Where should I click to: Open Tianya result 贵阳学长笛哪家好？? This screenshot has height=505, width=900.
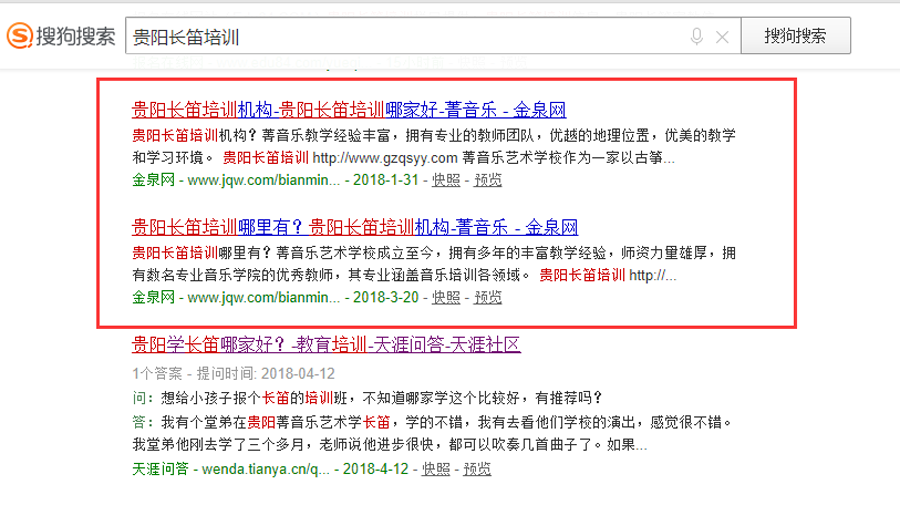[x=326, y=344]
